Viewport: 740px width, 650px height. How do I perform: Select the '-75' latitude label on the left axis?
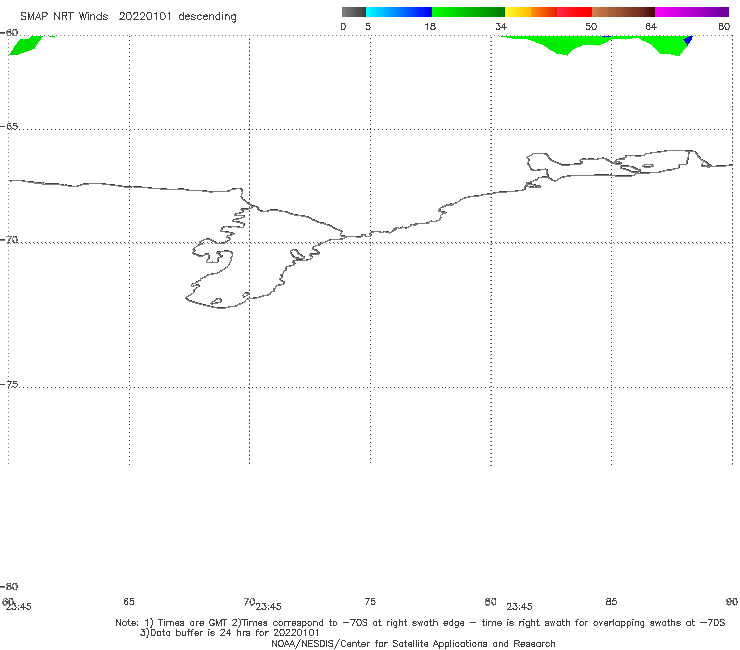[9, 384]
